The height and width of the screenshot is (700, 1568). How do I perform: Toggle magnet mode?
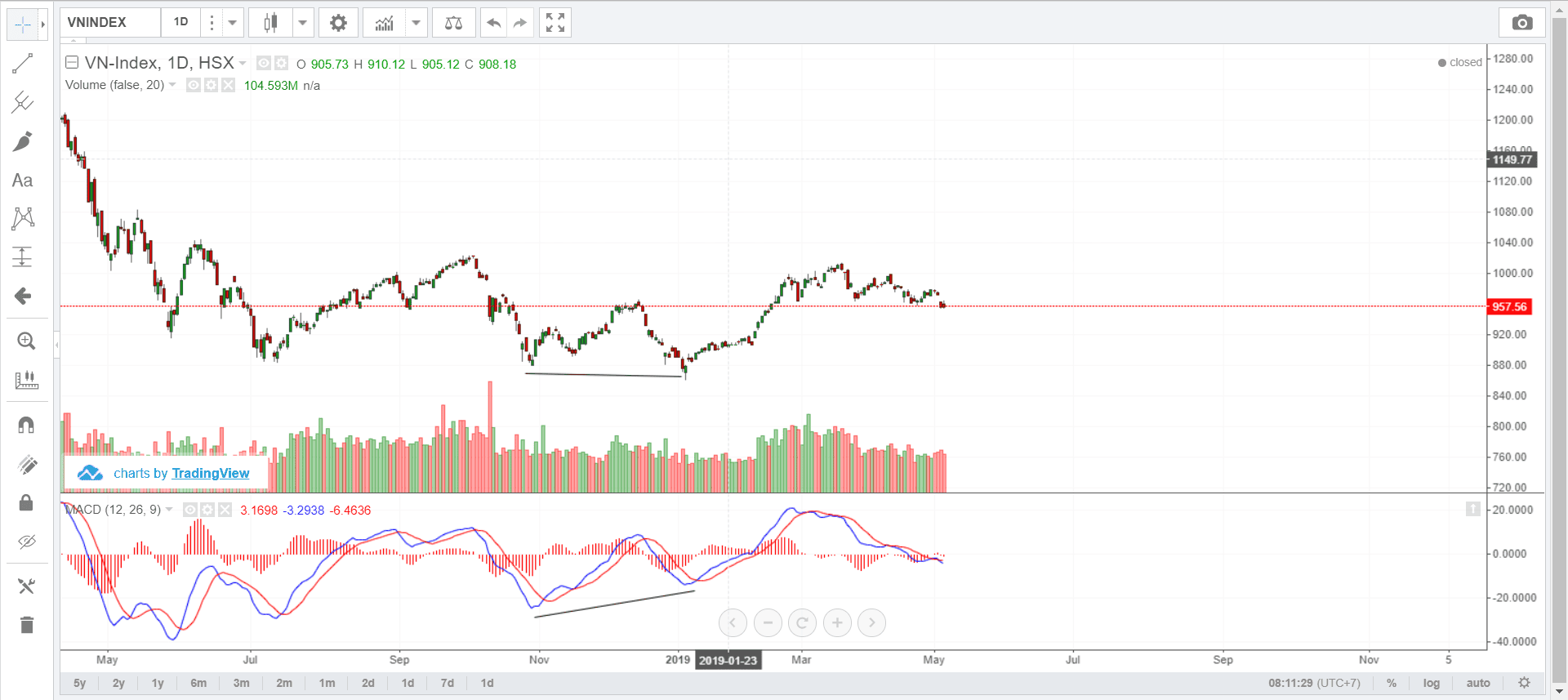[x=26, y=425]
